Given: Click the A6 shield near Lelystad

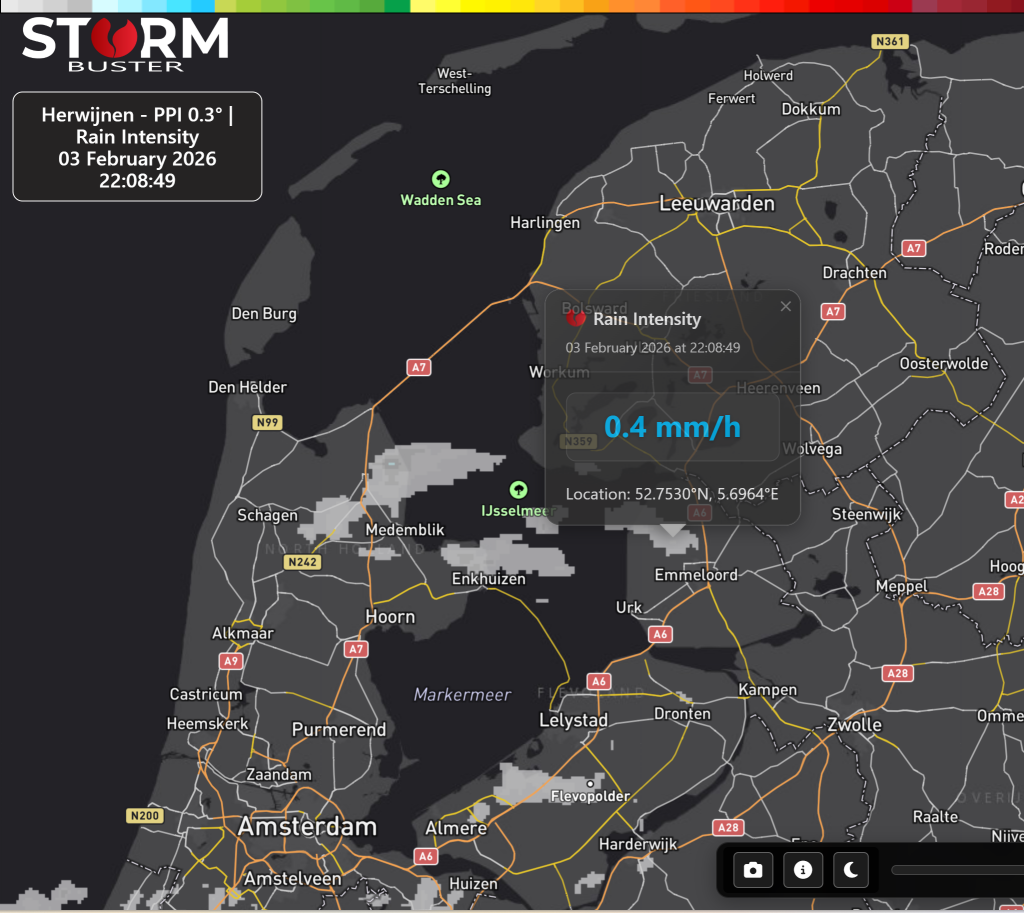Looking at the screenshot, I should (x=599, y=682).
